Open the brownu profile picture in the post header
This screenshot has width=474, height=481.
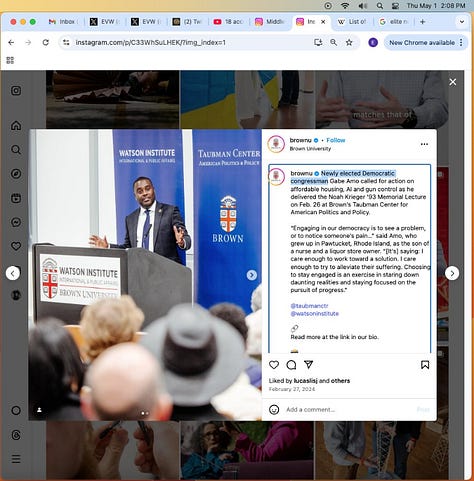click(276, 144)
